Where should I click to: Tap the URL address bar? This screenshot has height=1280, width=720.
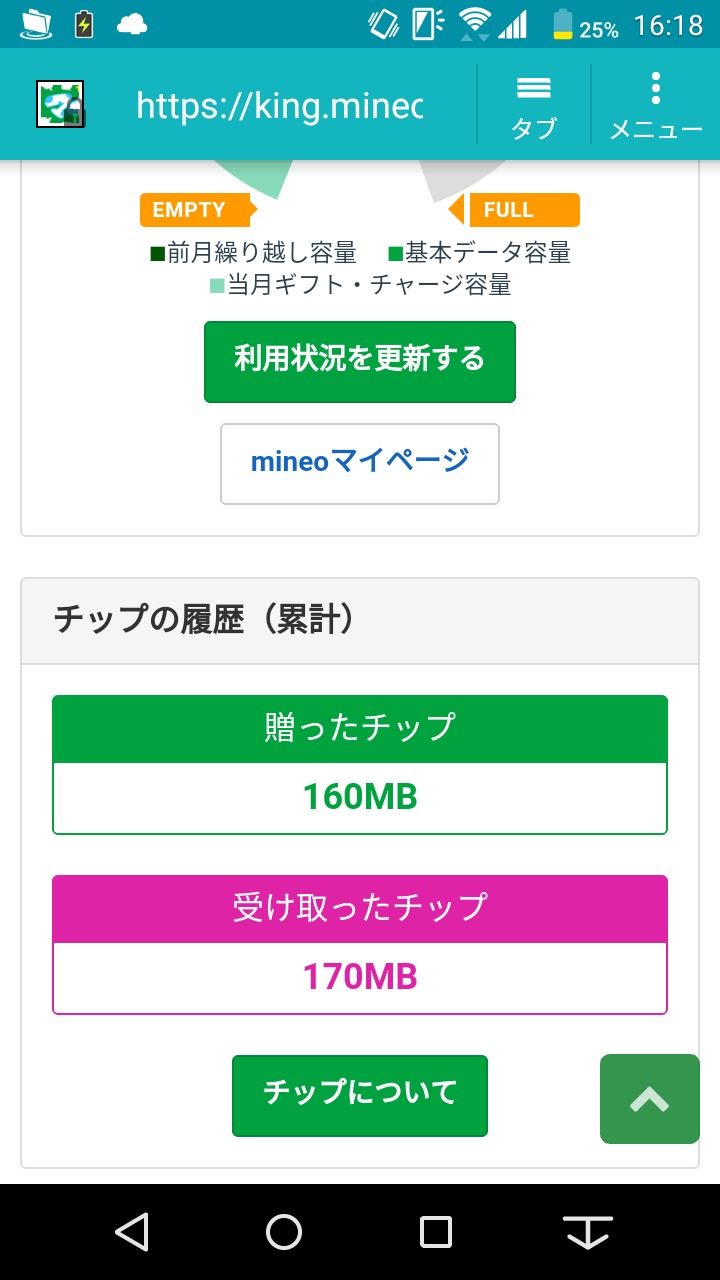pyautogui.click(x=280, y=105)
